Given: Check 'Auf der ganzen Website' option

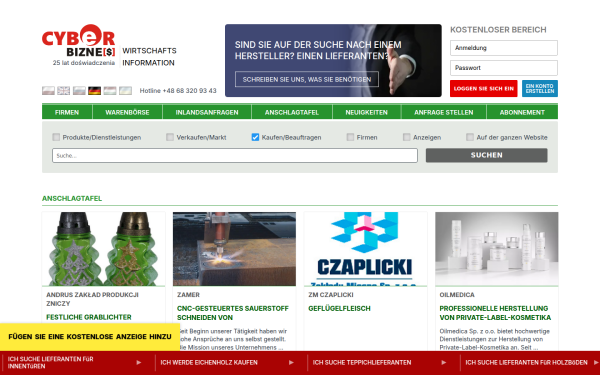Looking at the screenshot, I should 470,137.
